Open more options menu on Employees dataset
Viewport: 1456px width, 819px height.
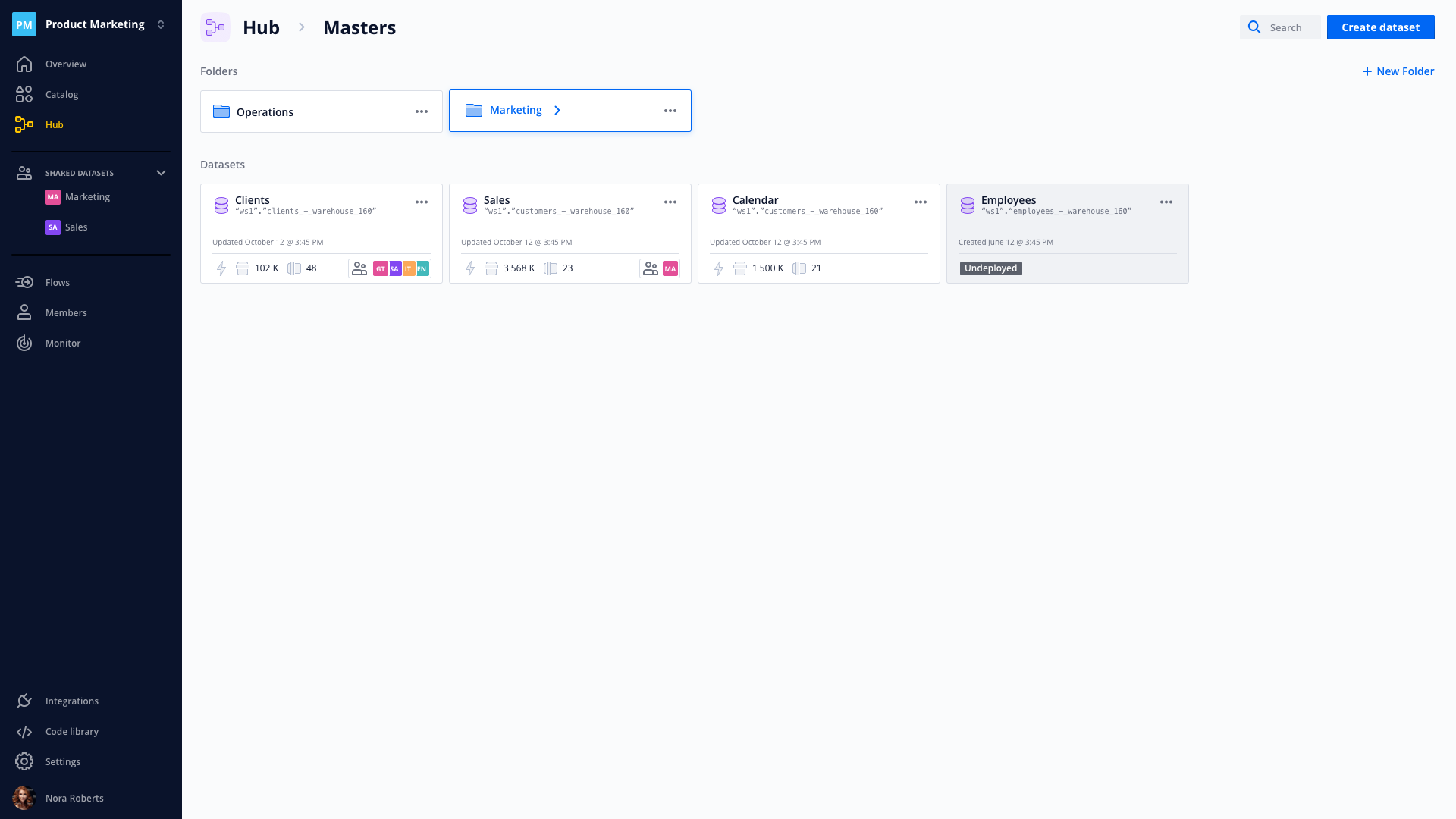click(x=1166, y=202)
